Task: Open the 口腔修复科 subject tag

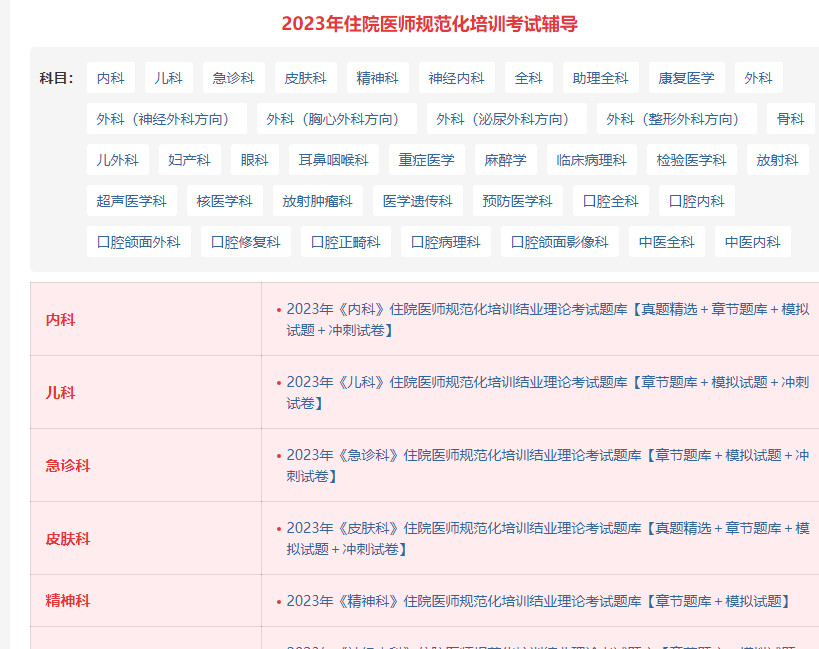Action: 245,242
